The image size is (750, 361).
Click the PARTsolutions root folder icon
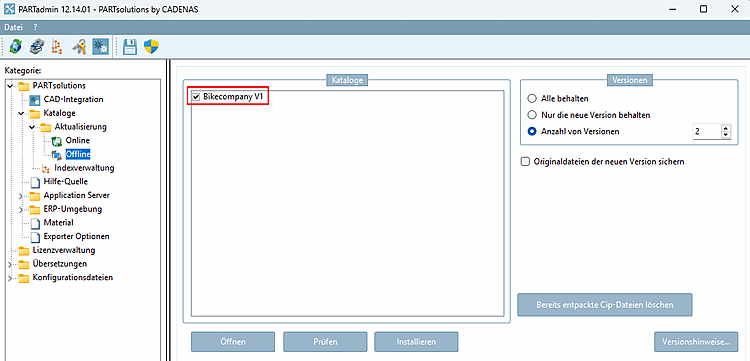(24, 86)
